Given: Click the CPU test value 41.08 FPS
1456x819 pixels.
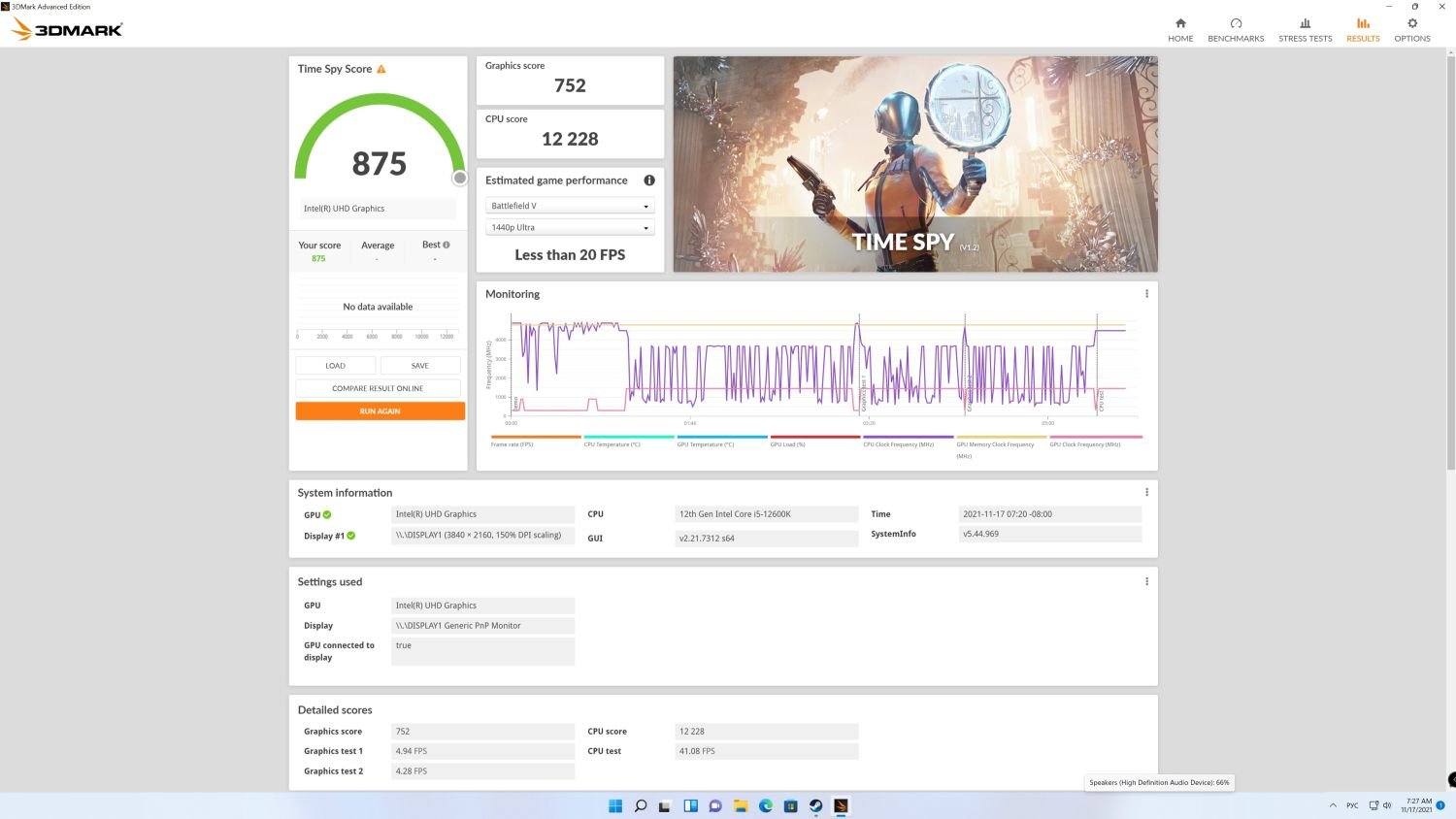Looking at the screenshot, I should 767,751.
